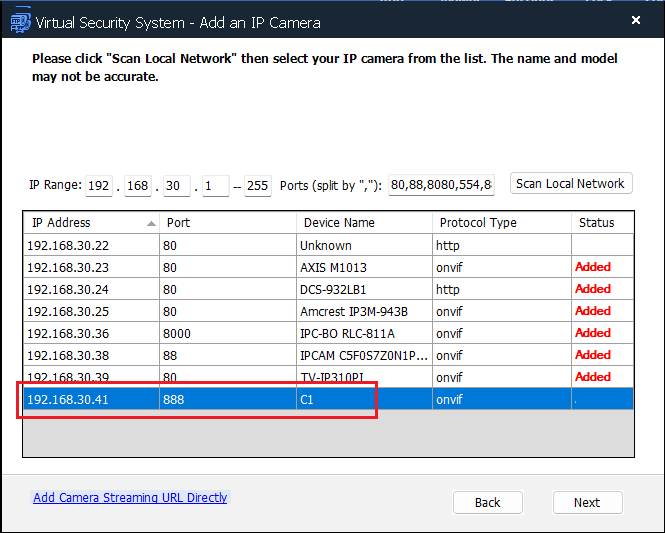The image size is (665, 533).
Task: Open Add Camera Streaming URL Directly link
Action: point(130,497)
